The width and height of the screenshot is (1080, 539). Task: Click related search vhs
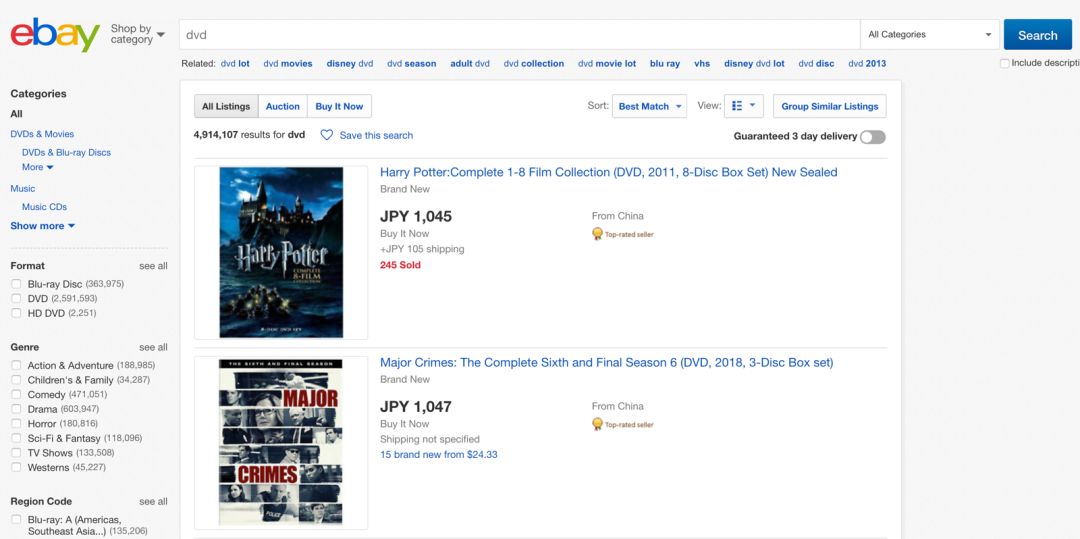[x=702, y=63]
